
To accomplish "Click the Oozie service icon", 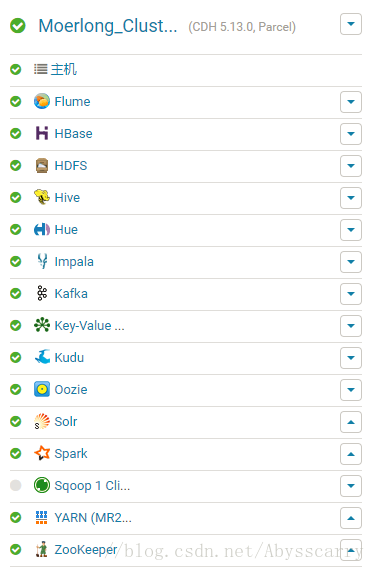I will pyautogui.click(x=42, y=389).
